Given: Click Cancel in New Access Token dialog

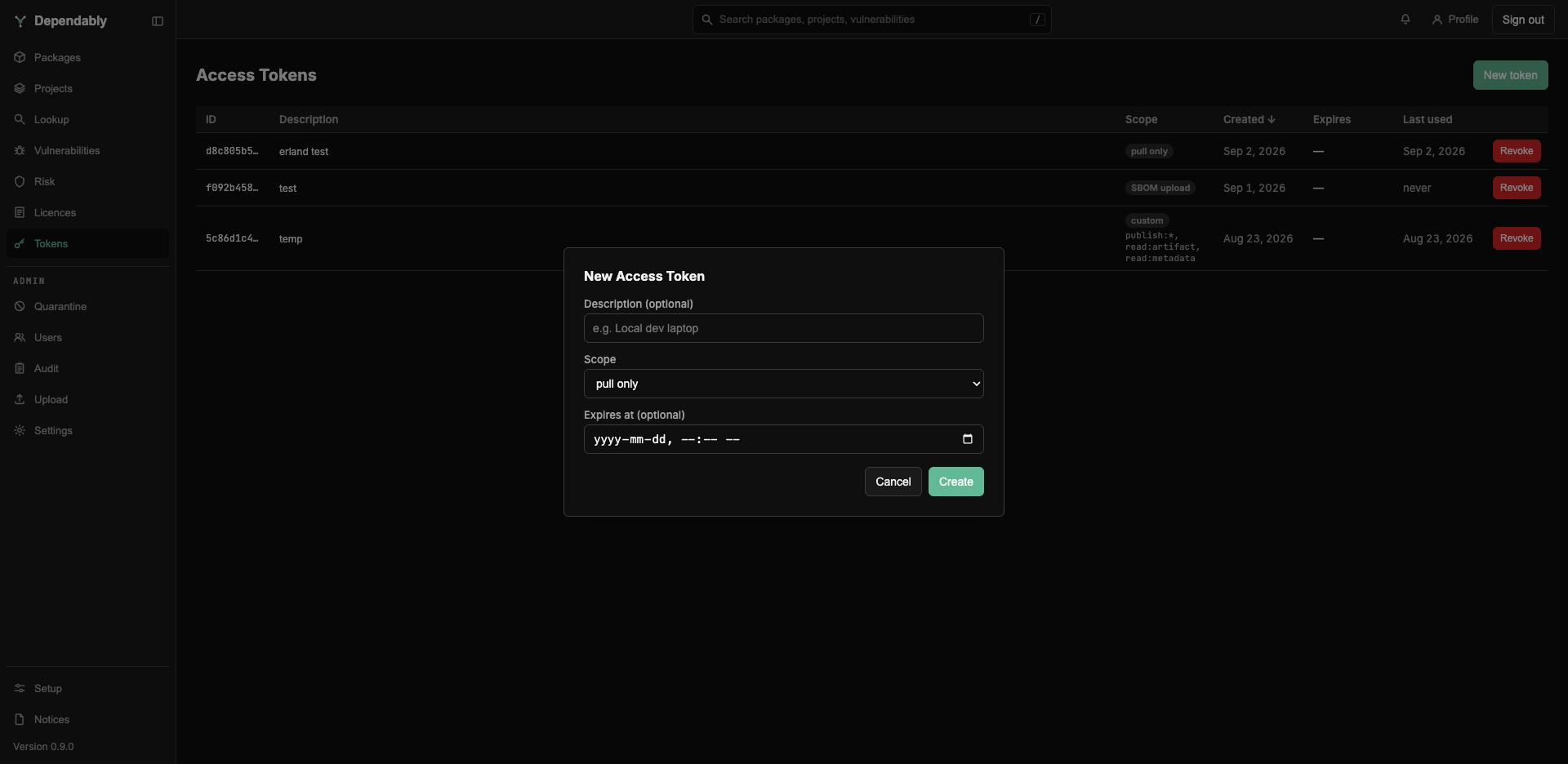Looking at the screenshot, I should (893, 482).
